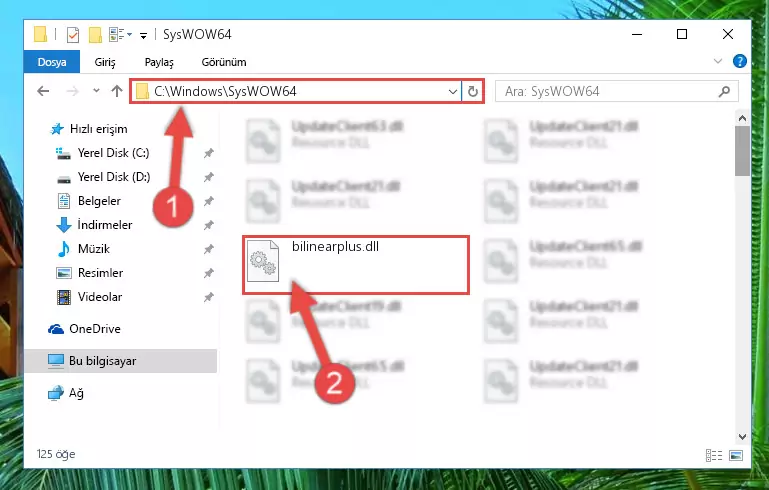Open recent locations dropdown arrow

pos(96,91)
